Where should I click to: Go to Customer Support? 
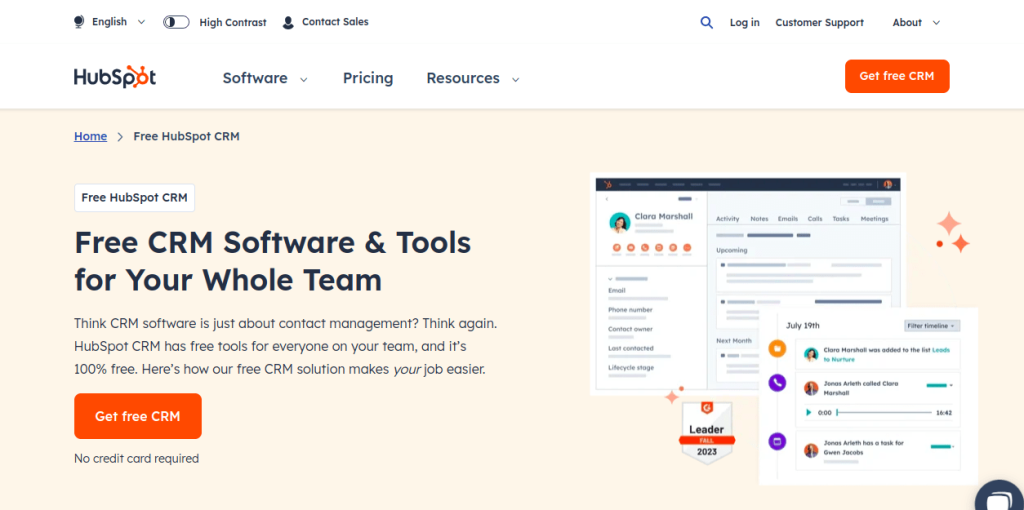click(820, 22)
